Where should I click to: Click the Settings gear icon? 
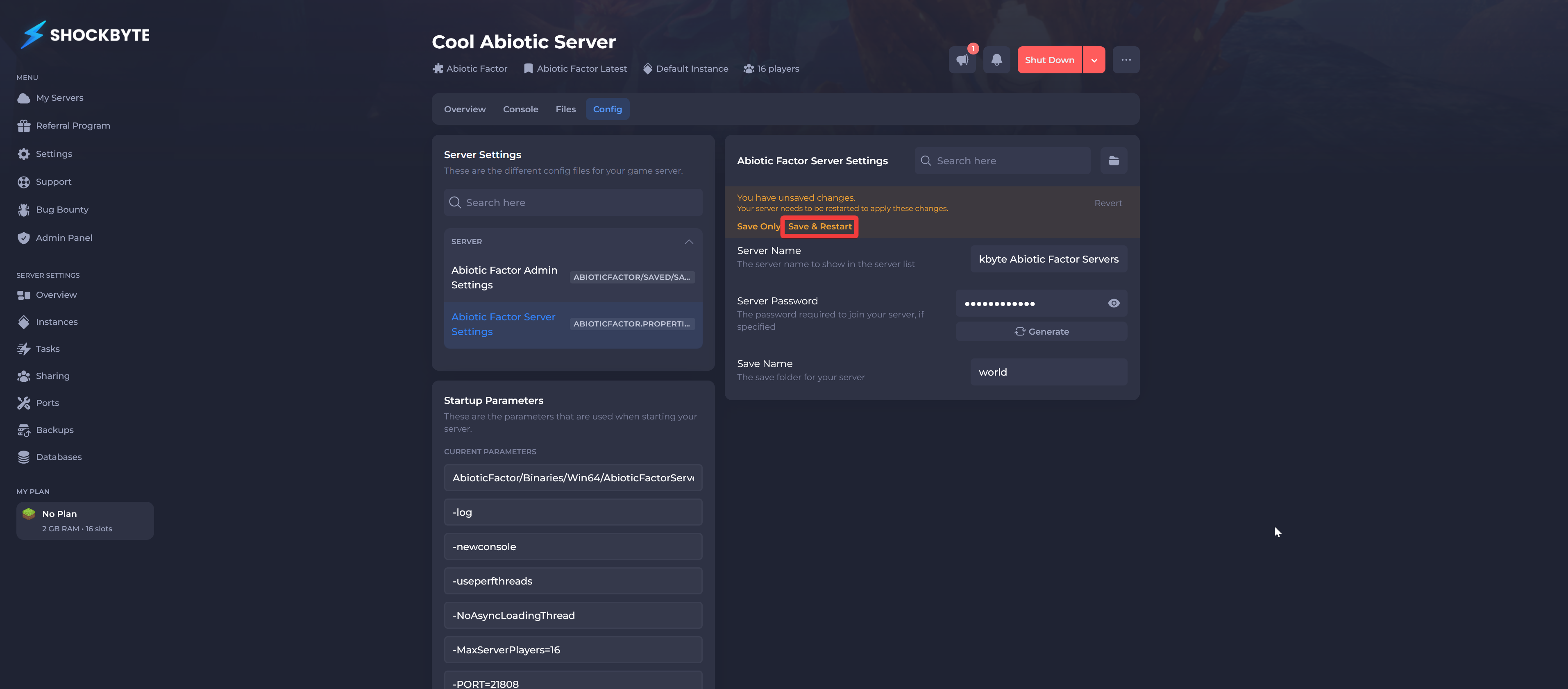pos(24,154)
